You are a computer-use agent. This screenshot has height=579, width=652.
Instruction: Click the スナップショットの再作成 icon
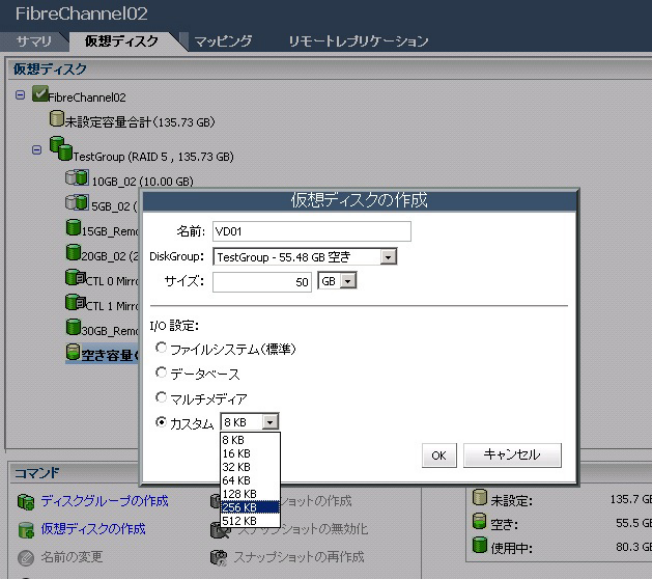point(219,558)
